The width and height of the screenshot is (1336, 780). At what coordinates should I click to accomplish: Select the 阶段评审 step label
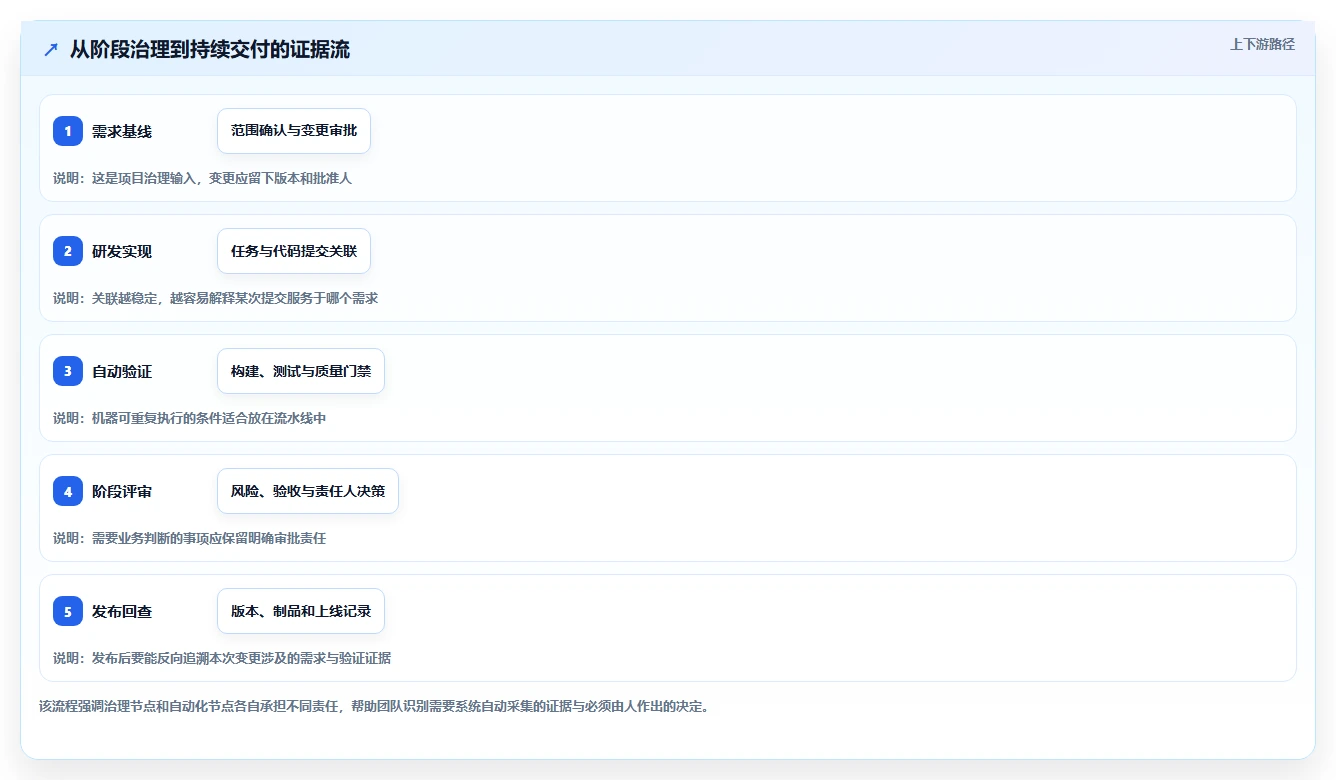pyautogui.click(x=122, y=491)
